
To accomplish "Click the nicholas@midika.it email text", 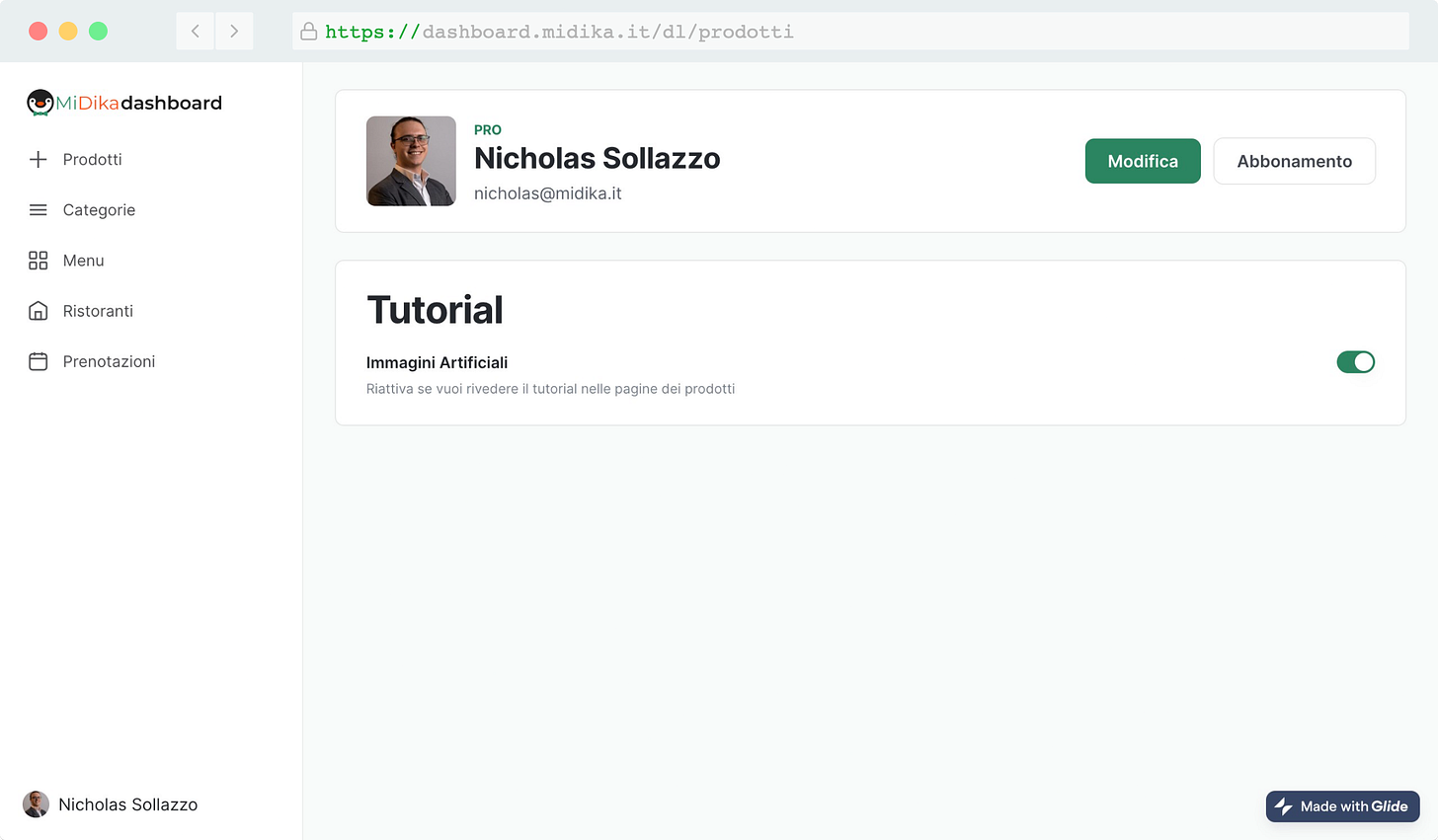I will tap(548, 193).
